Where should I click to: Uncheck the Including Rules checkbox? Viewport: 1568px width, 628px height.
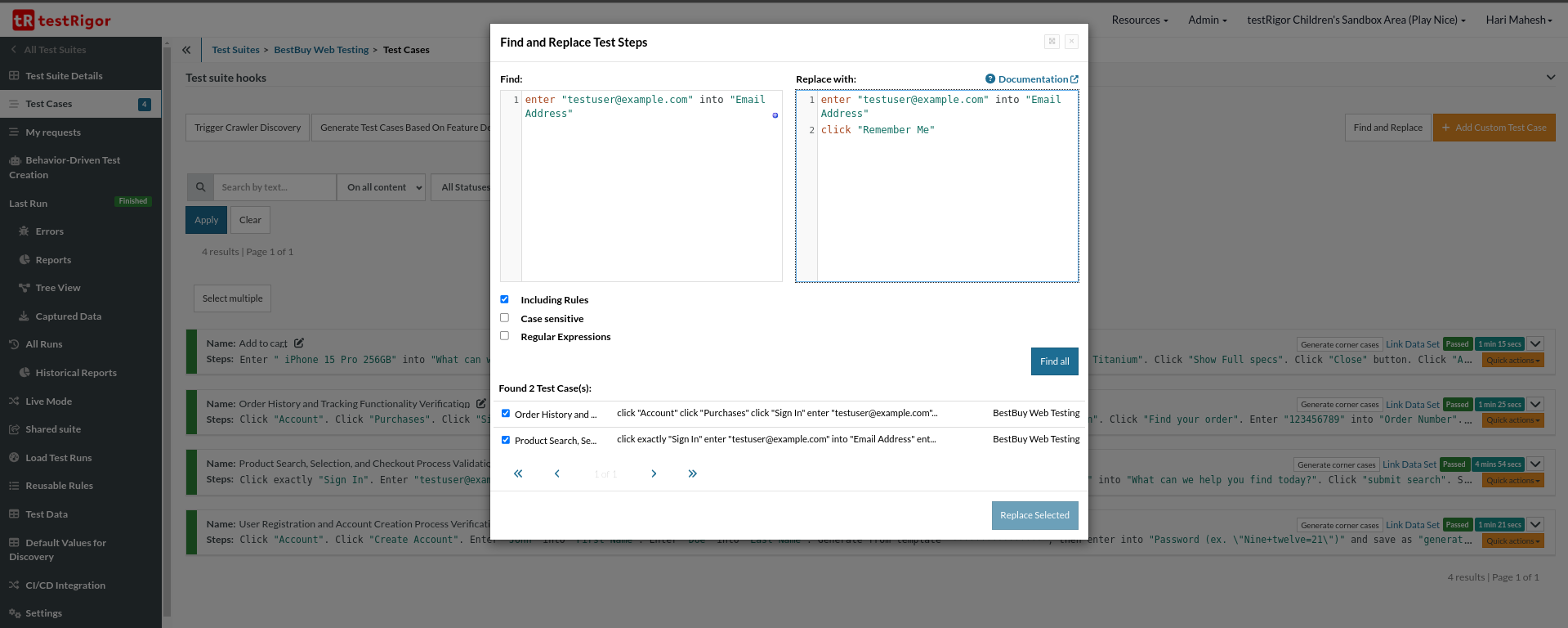[x=504, y=299]
